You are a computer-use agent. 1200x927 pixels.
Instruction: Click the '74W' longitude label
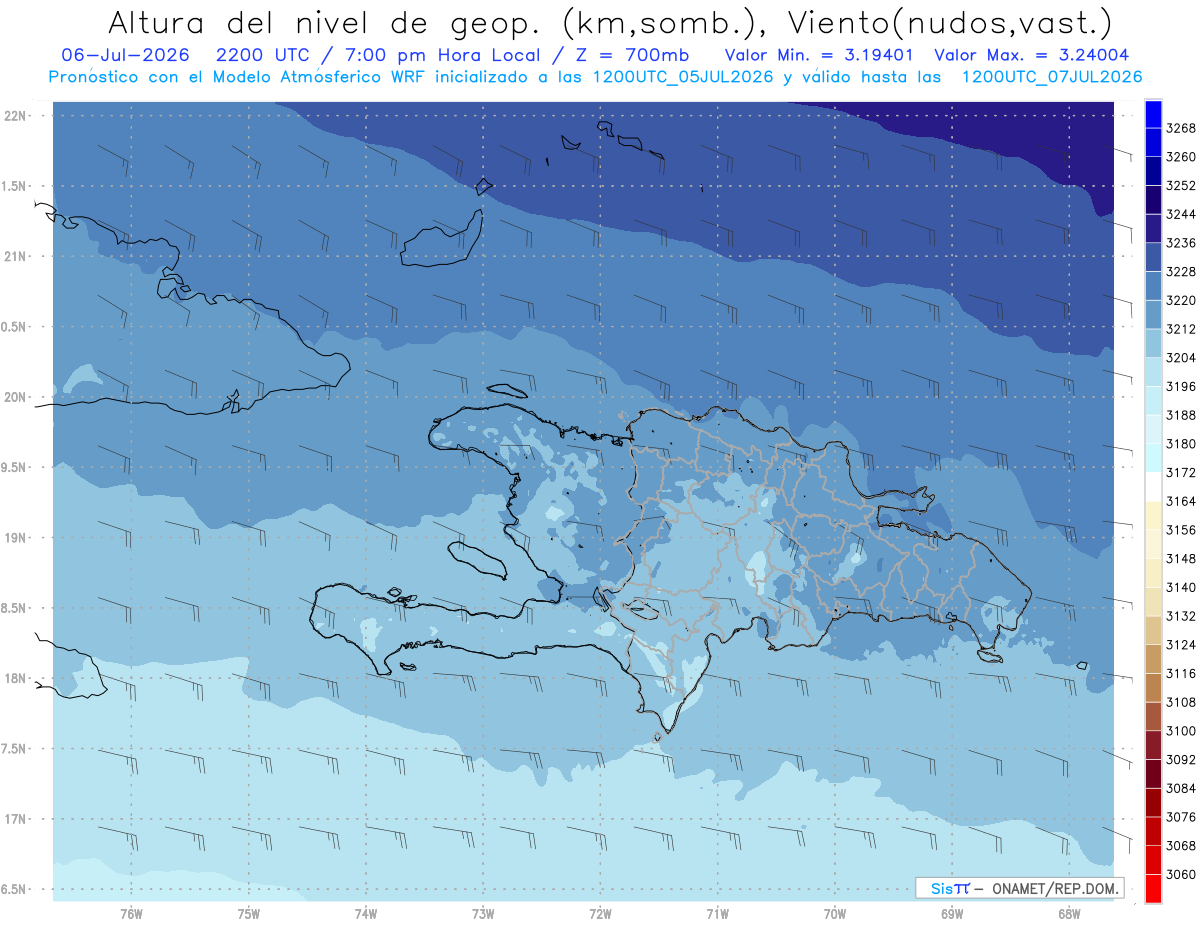click(366, 913)
